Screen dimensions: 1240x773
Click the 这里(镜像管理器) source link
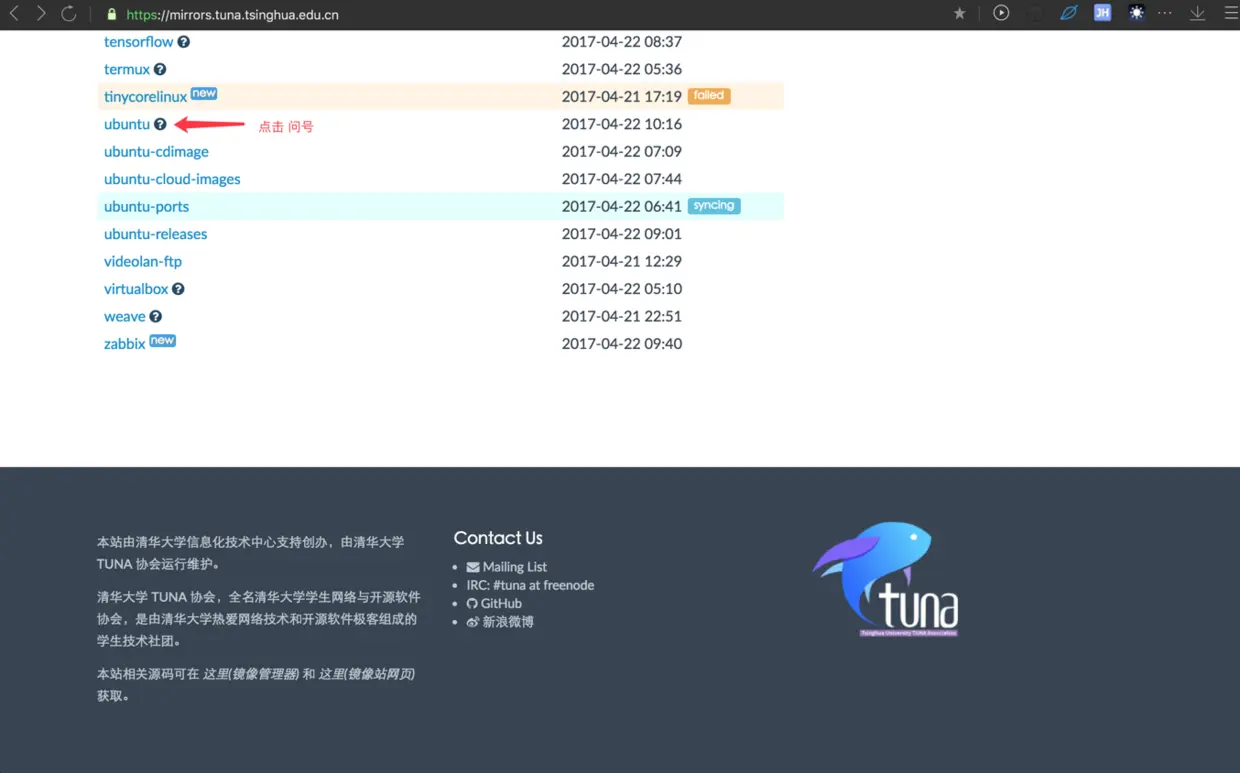(x=251, y=674)
